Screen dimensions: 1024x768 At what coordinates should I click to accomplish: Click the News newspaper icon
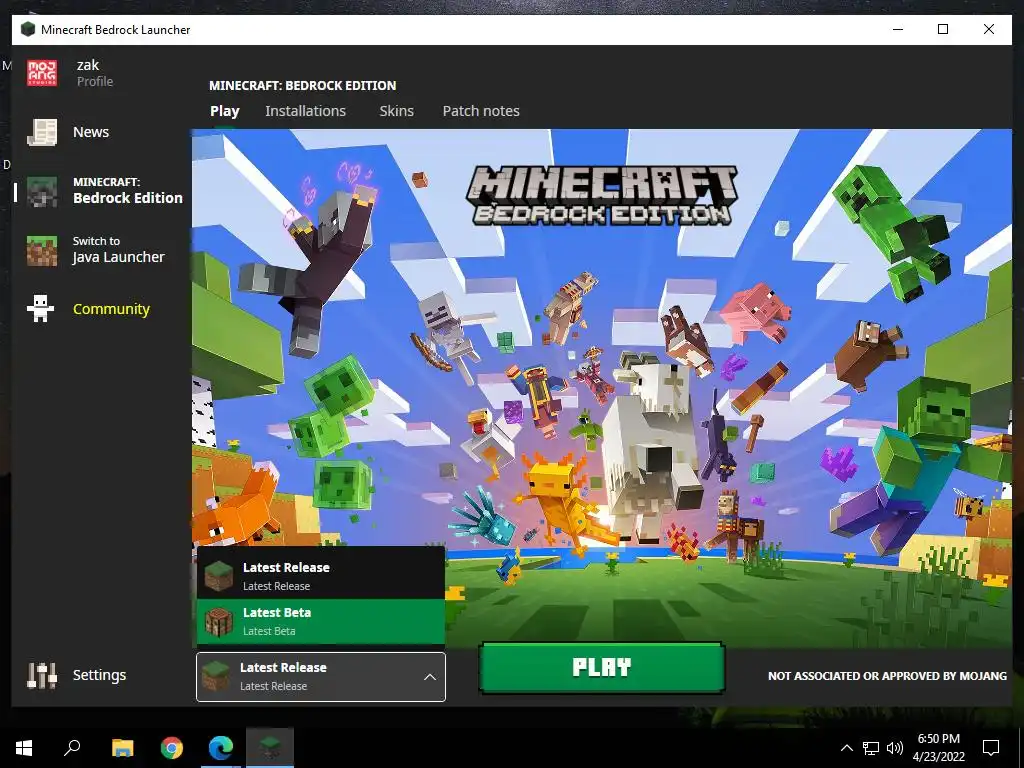click(x=42, y=133)
